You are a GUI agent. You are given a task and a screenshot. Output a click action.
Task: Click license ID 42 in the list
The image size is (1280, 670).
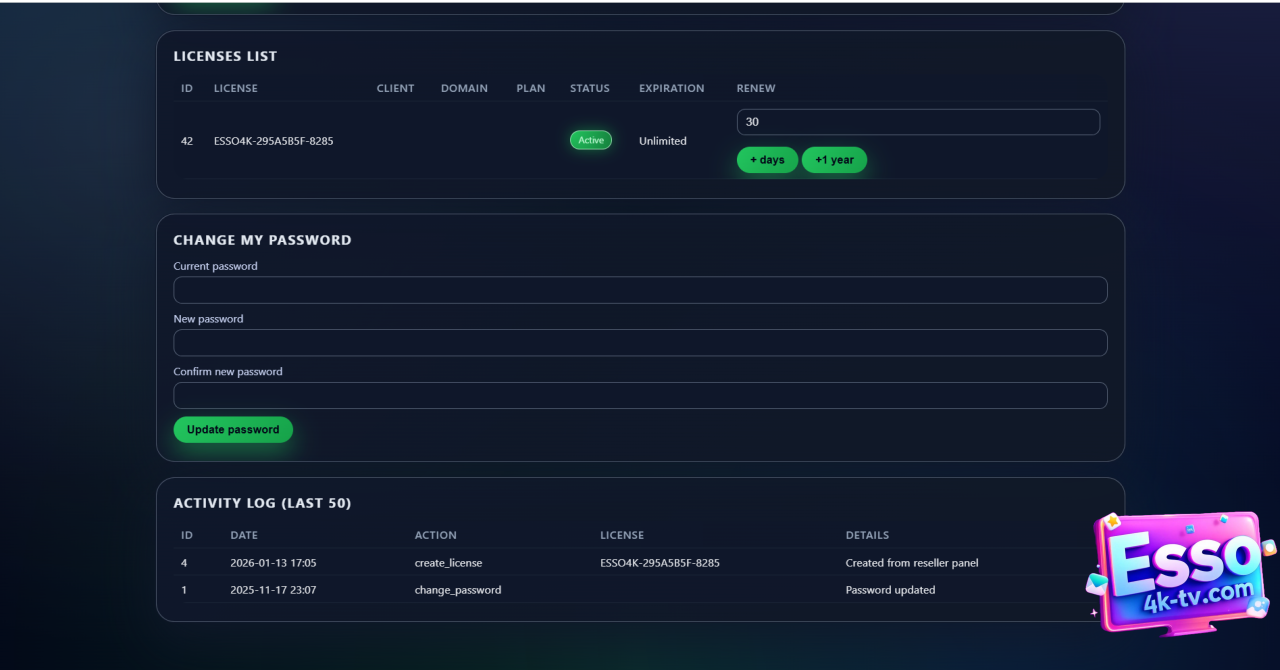coord(187,141)
